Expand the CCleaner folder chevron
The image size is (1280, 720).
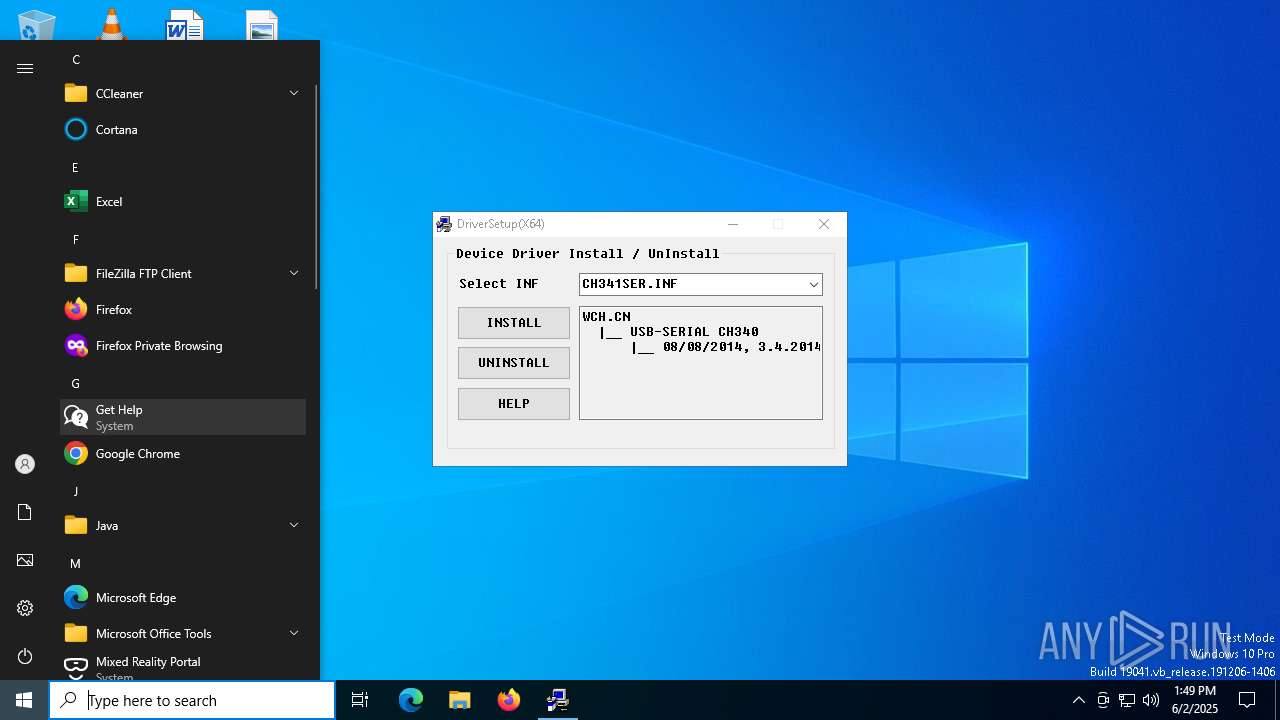pyautogui.click(x=294, y=93)
